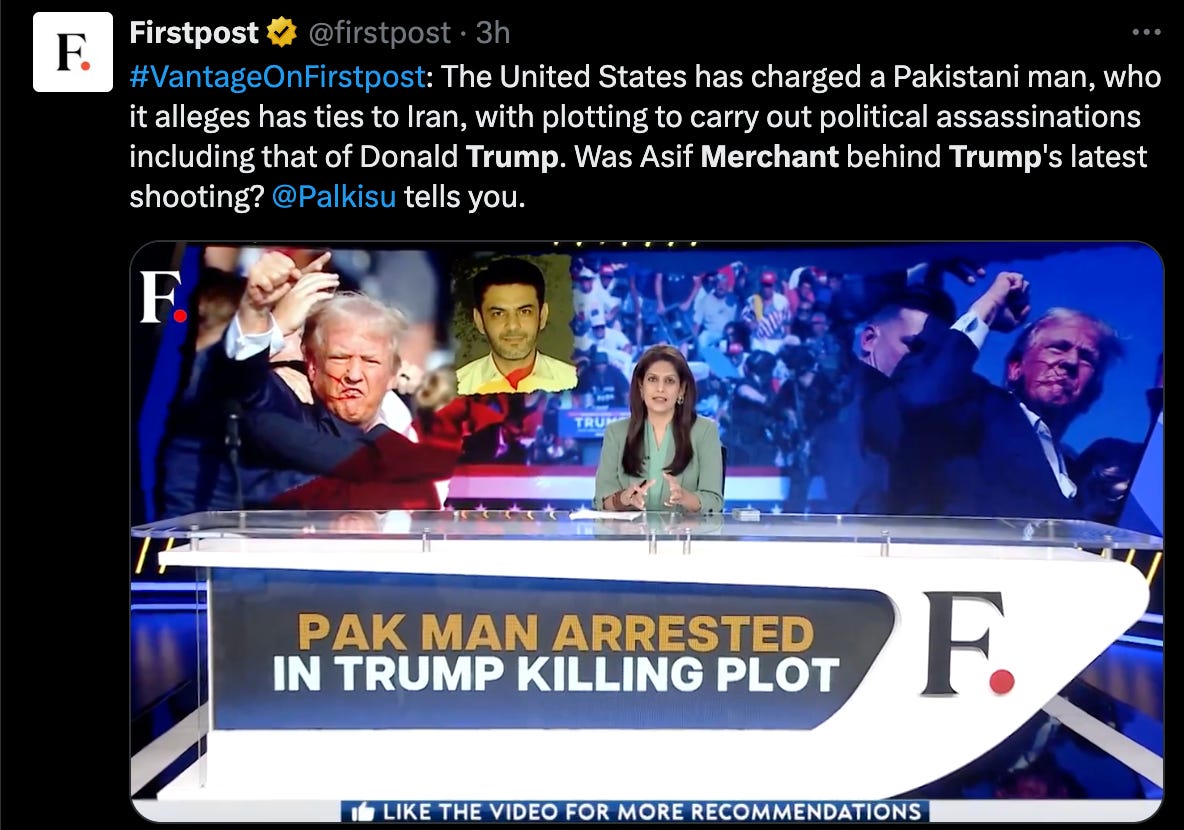Open the 3h timestamp of the post
Image resolution: width=1184 pixels, height=830 pixels.
493,32
